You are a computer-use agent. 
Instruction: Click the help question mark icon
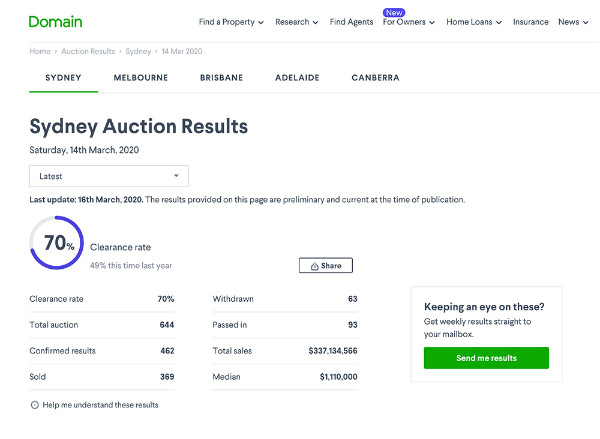pyautogui.click(x=35, y=405)
